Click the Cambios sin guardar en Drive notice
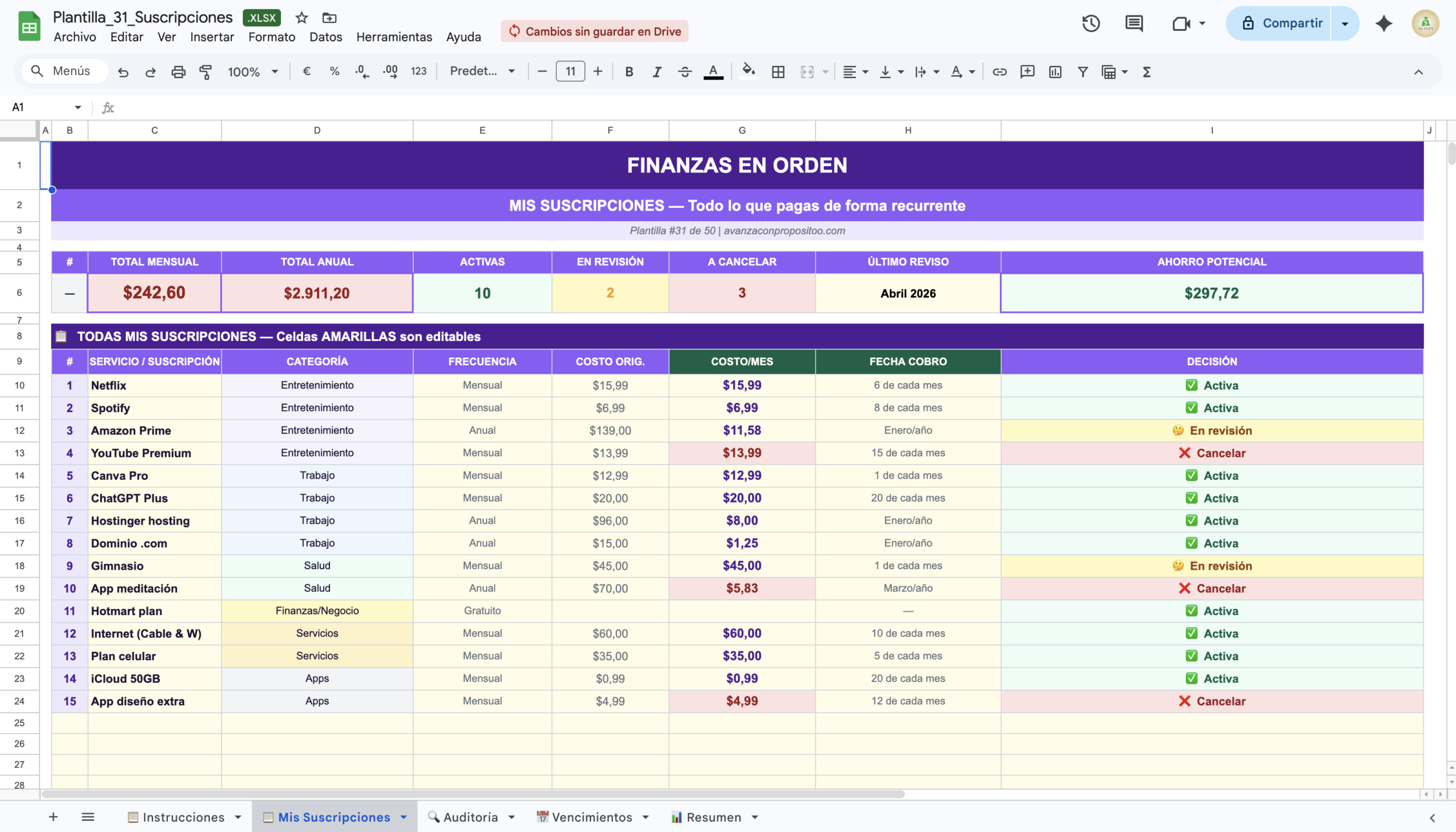Image resolution: width=1456 pixels, height=832 pixels. pyautogui.click(x=594, y=31)
